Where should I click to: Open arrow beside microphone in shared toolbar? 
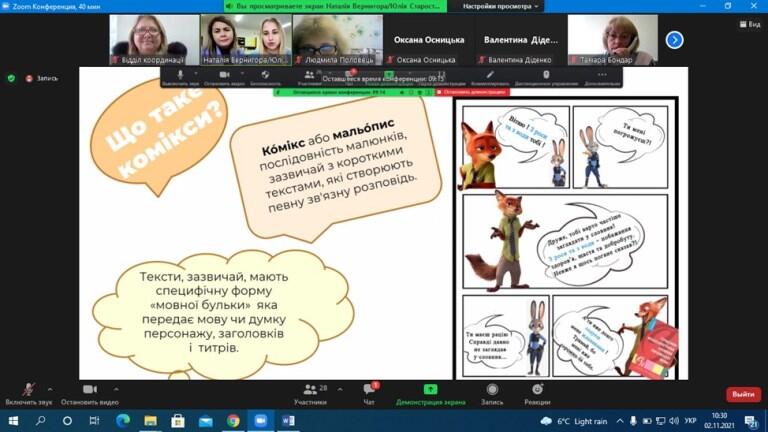tap(196, 74)
